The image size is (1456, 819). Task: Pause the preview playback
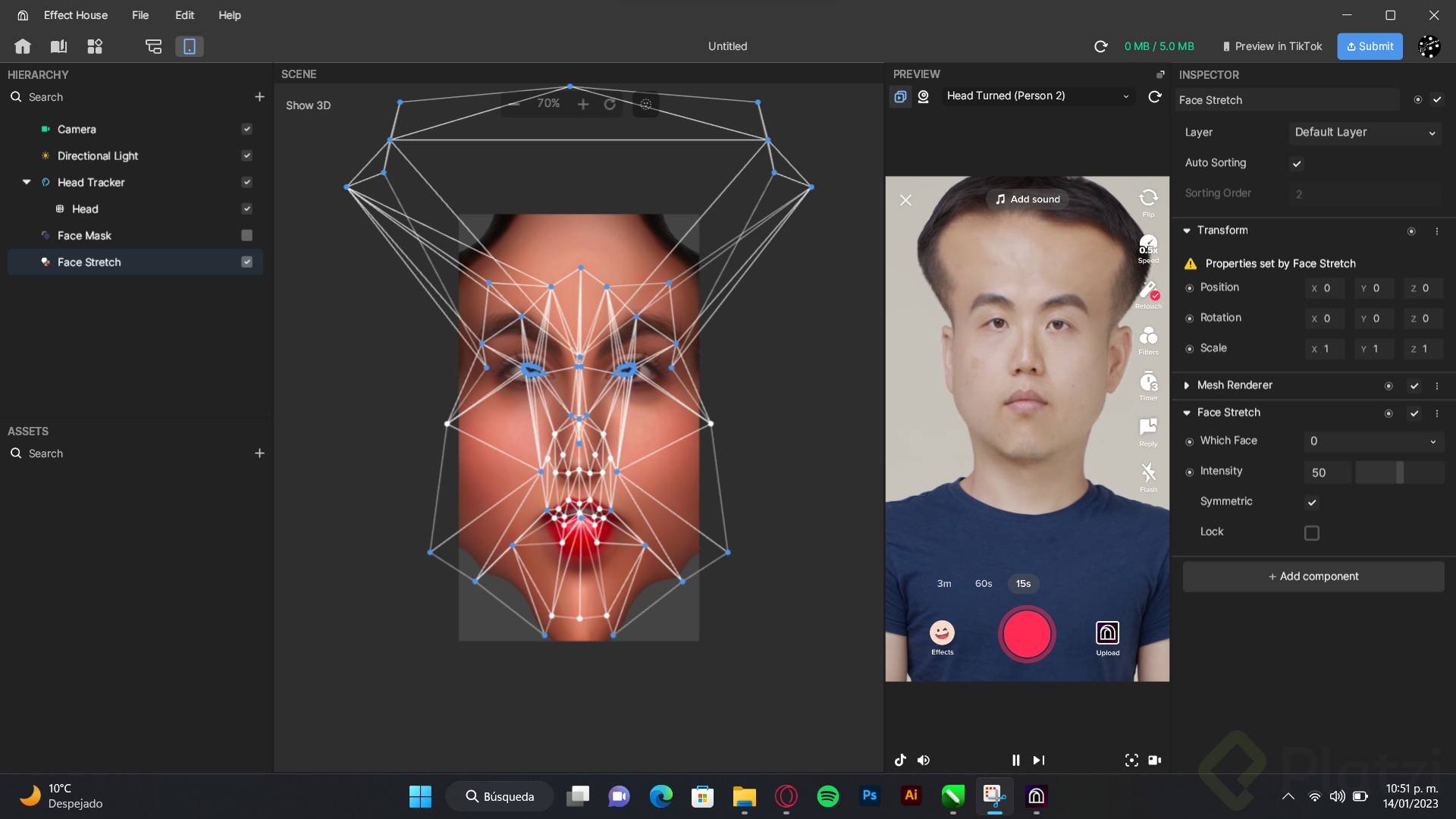[x=1016, y=760]
